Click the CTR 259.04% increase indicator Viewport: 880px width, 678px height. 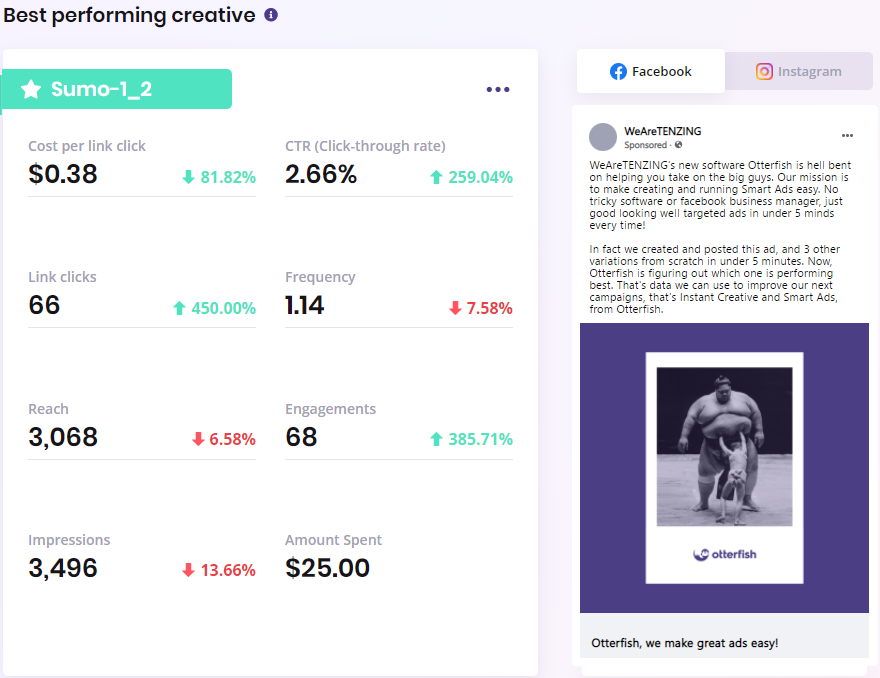coord(471,177)
